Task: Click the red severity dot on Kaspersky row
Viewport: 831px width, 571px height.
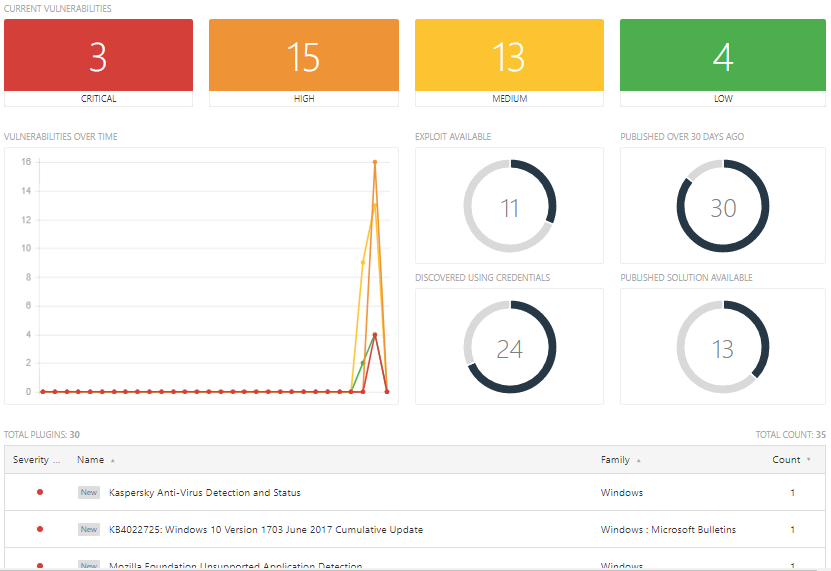Action: pyautogui.click(x=40, y=492)
